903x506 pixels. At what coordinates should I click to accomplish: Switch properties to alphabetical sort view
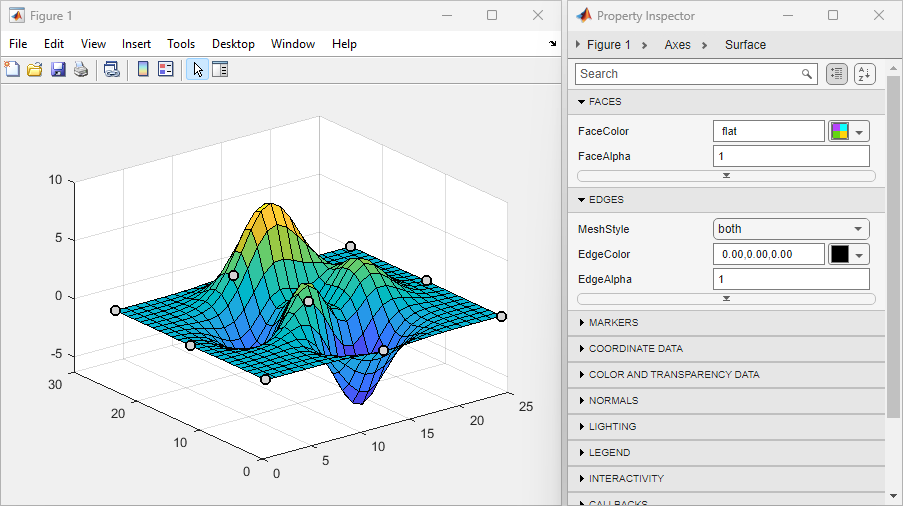tap(864, 74)
